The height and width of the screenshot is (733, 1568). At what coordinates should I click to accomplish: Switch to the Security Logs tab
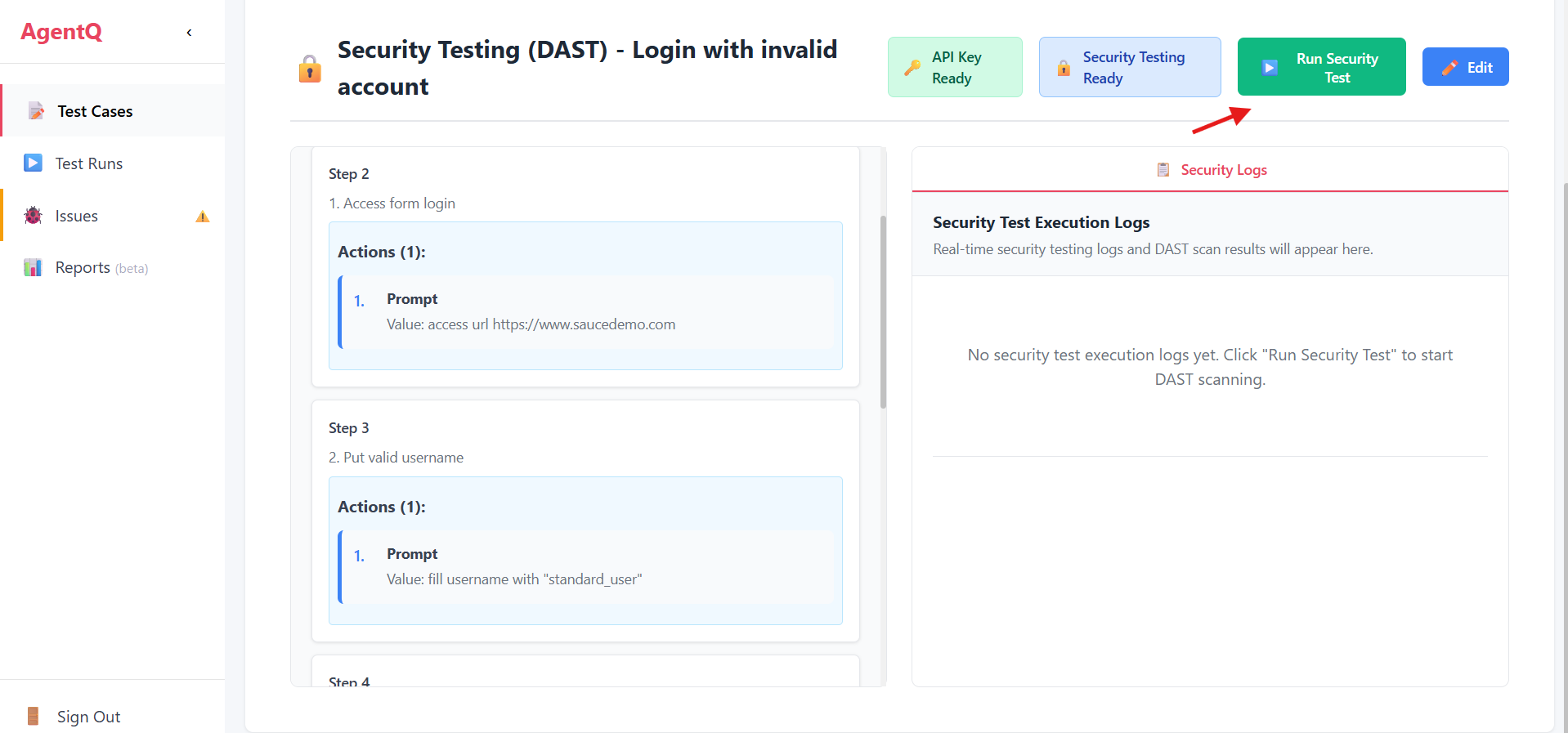(1211, 170)
